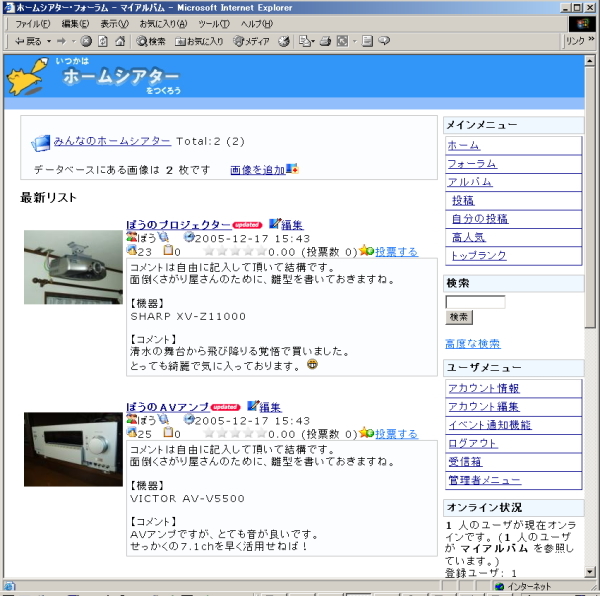Image resolution: width=600 pixels, height=596 pixels.
Task: Click the comments count icon on AVアンプ entry
Action: point(168,432)
